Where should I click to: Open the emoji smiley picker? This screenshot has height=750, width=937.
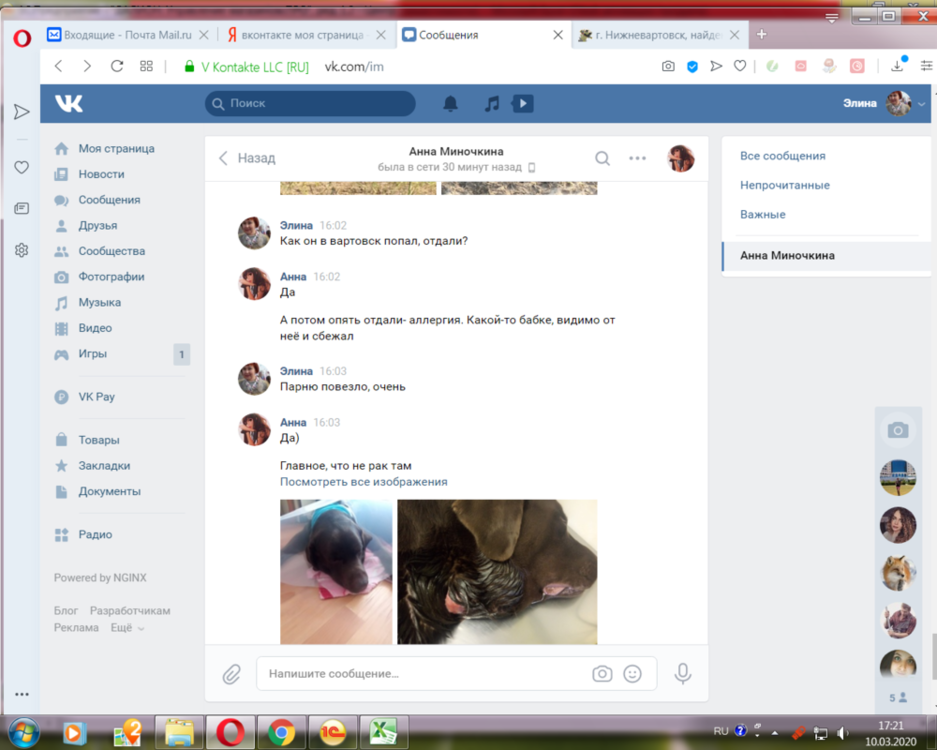pyautogui.click(x=632, y=674)
